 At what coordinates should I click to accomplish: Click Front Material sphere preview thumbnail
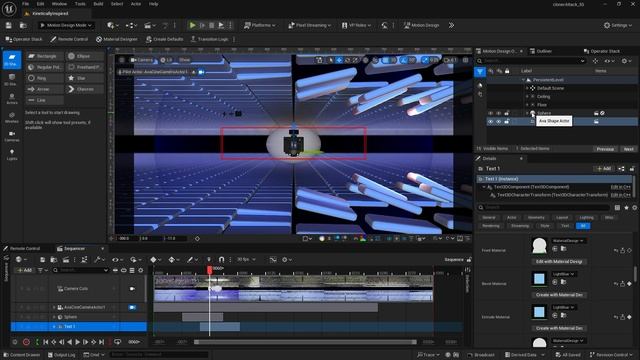(x=539, y=245)
